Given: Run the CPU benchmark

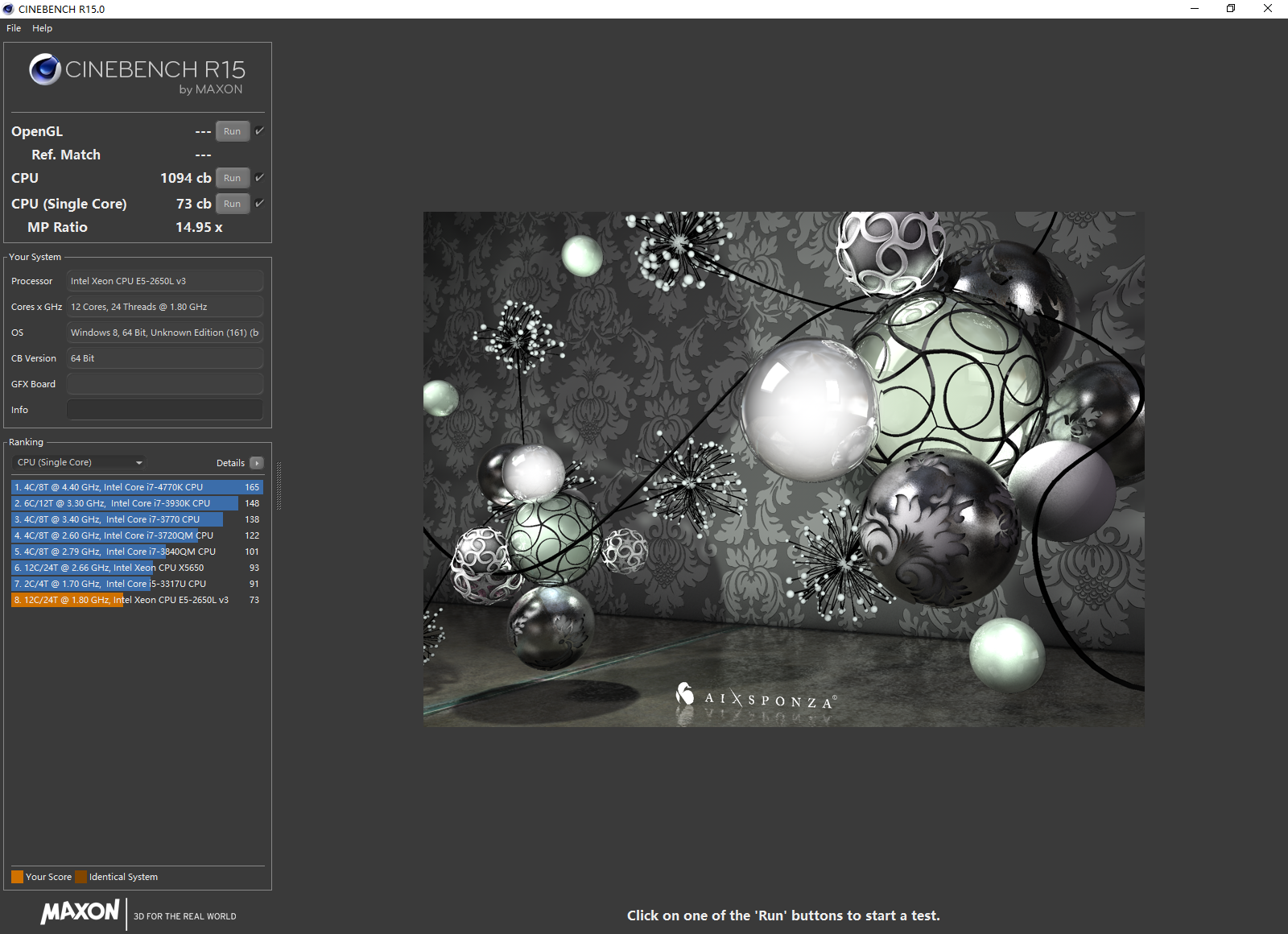Looking at the screenshot, I should pyautogui.click(x=232, y=178).
